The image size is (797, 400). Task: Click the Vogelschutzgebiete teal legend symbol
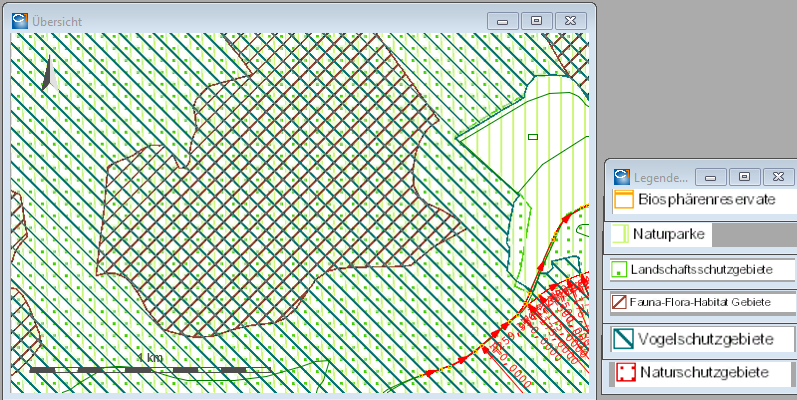(x=623, y=339)
